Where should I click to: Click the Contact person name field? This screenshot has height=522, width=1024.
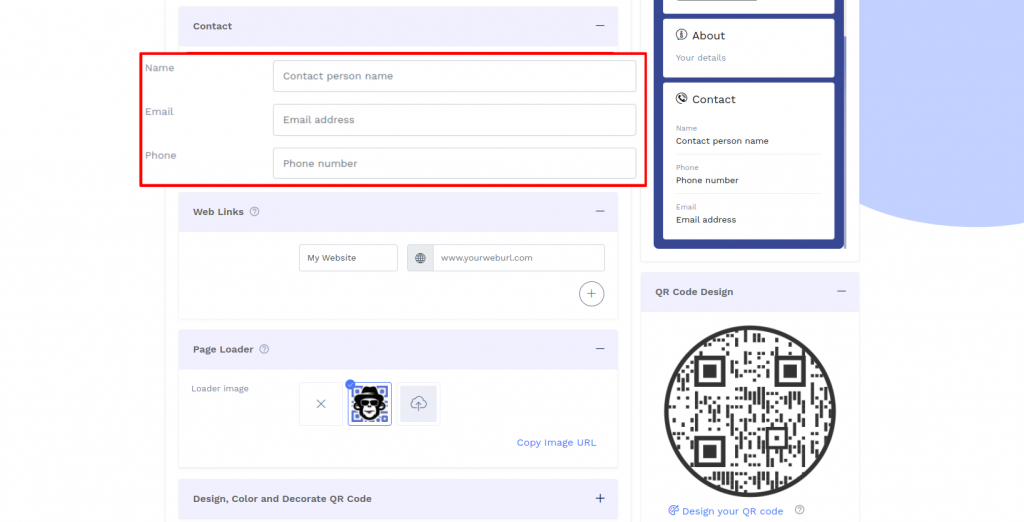454,76
